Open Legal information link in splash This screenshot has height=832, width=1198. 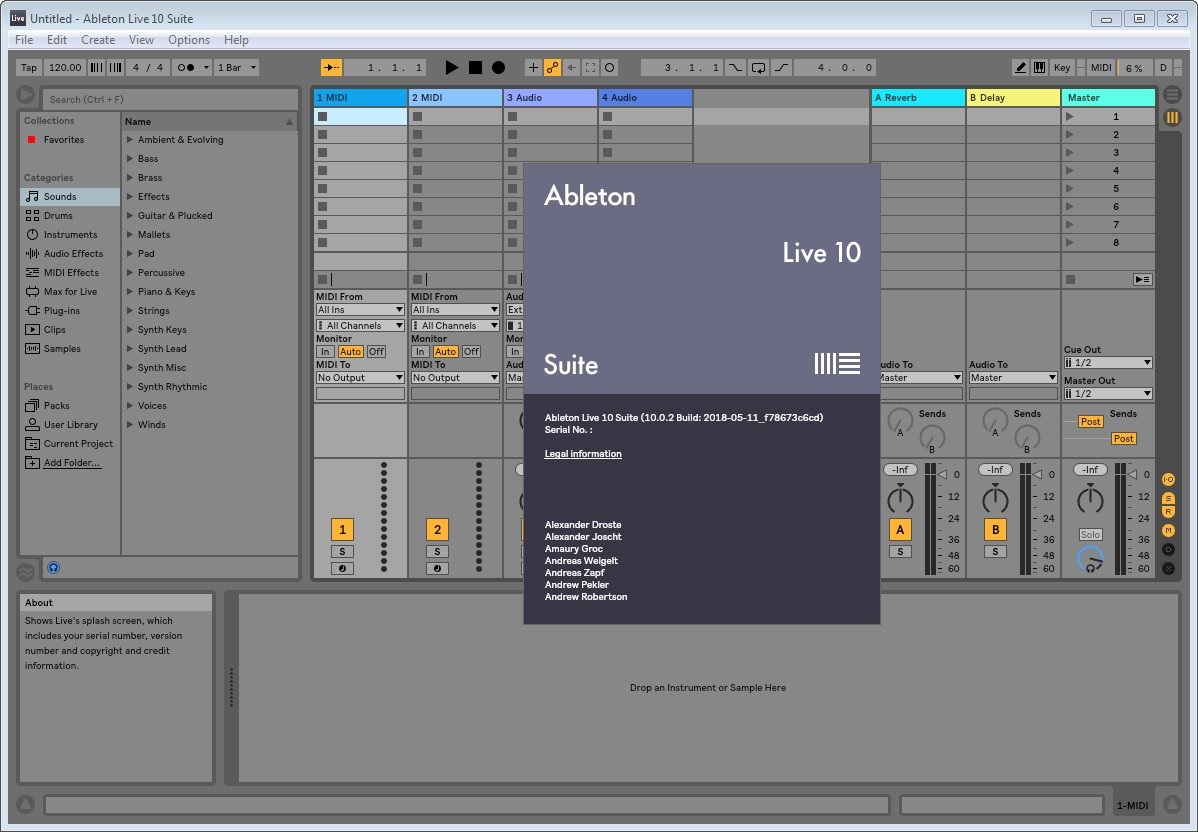tap(583, 454)
